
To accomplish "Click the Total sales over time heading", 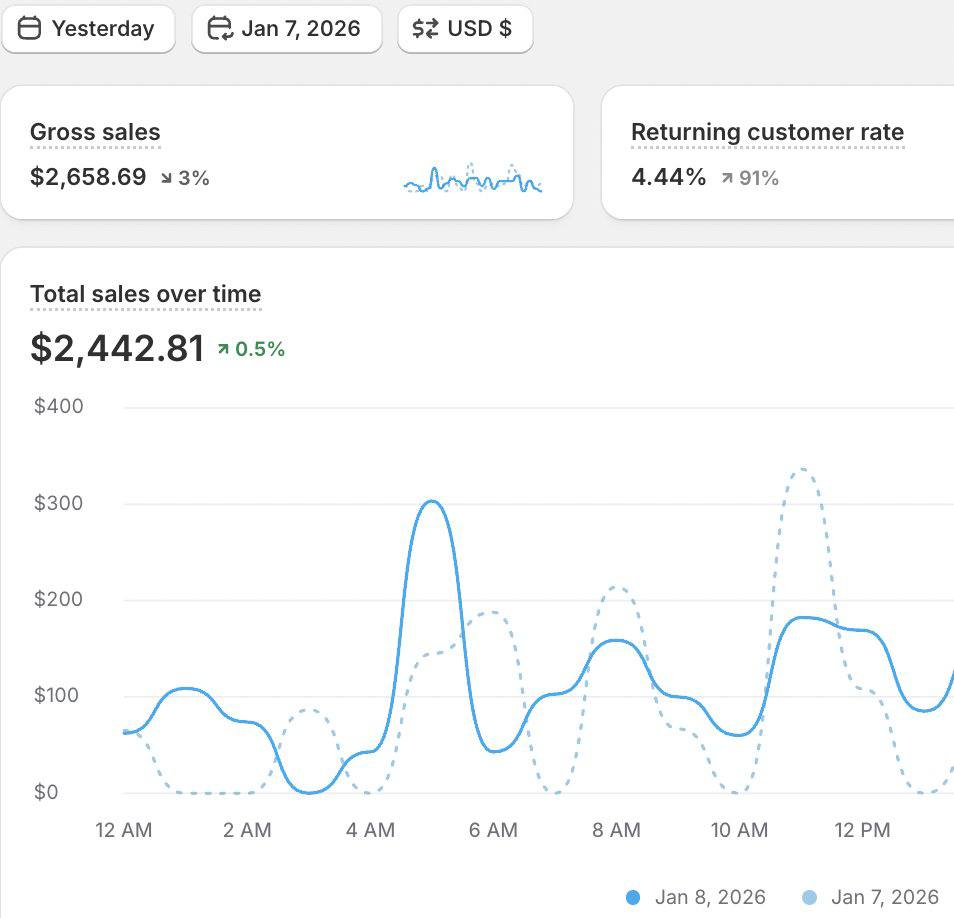I will (x=145, y=294).
